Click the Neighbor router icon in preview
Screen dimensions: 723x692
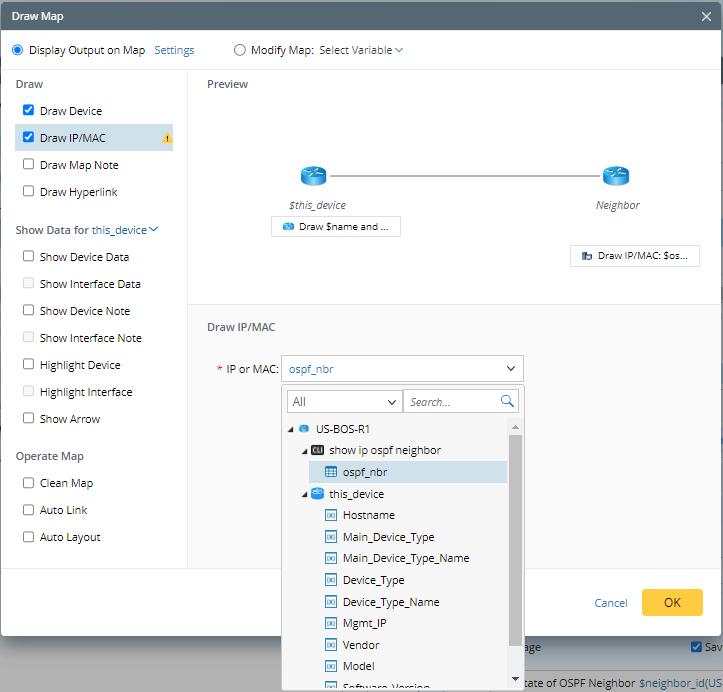(x=615, y=177)
